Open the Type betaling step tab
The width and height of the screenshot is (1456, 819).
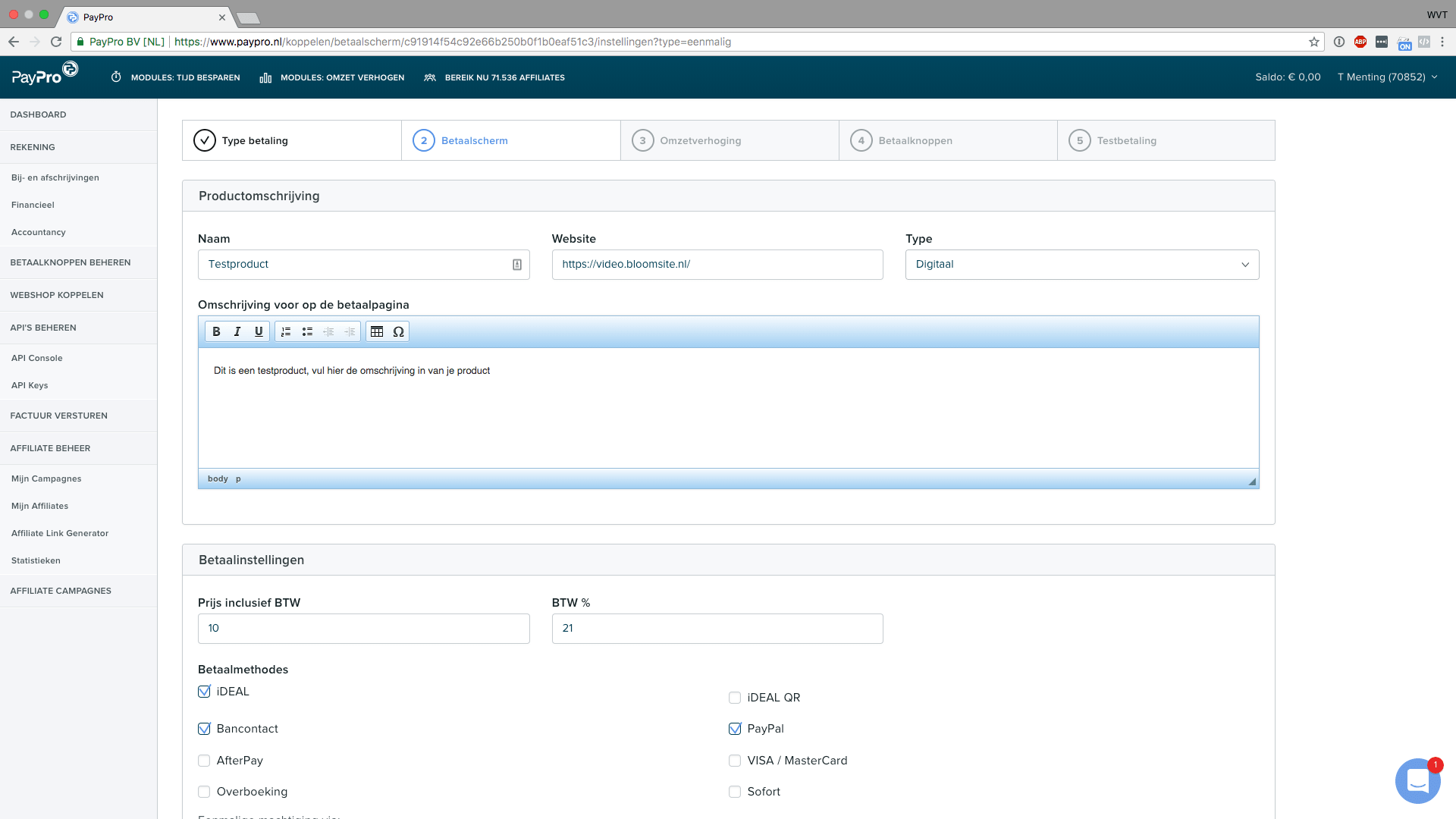tap(292, 140)
